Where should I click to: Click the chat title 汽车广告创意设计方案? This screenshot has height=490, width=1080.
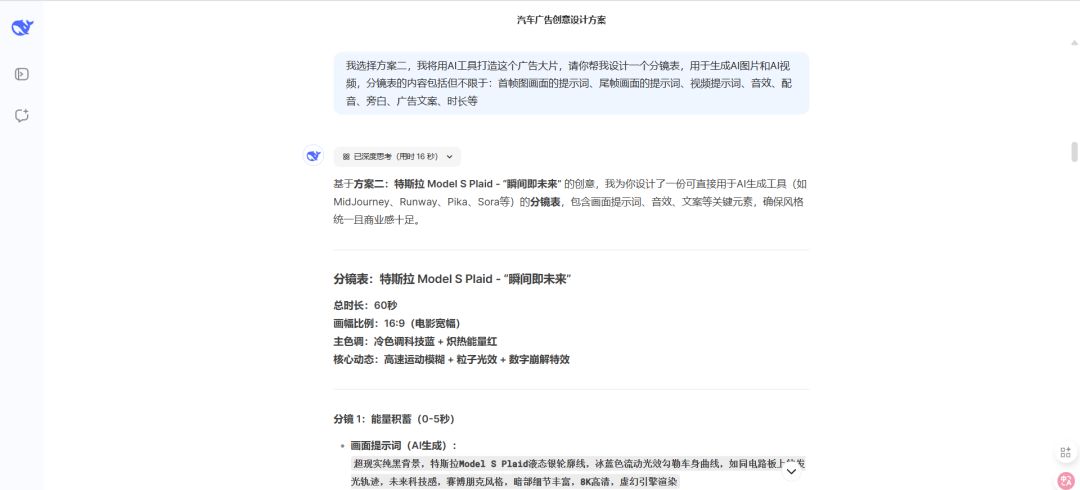click(561, 20)
